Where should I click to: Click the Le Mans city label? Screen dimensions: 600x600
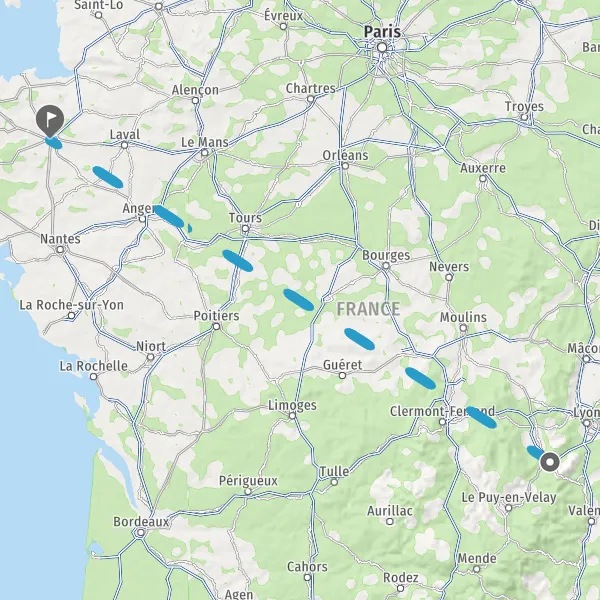(x=205, y=142)
